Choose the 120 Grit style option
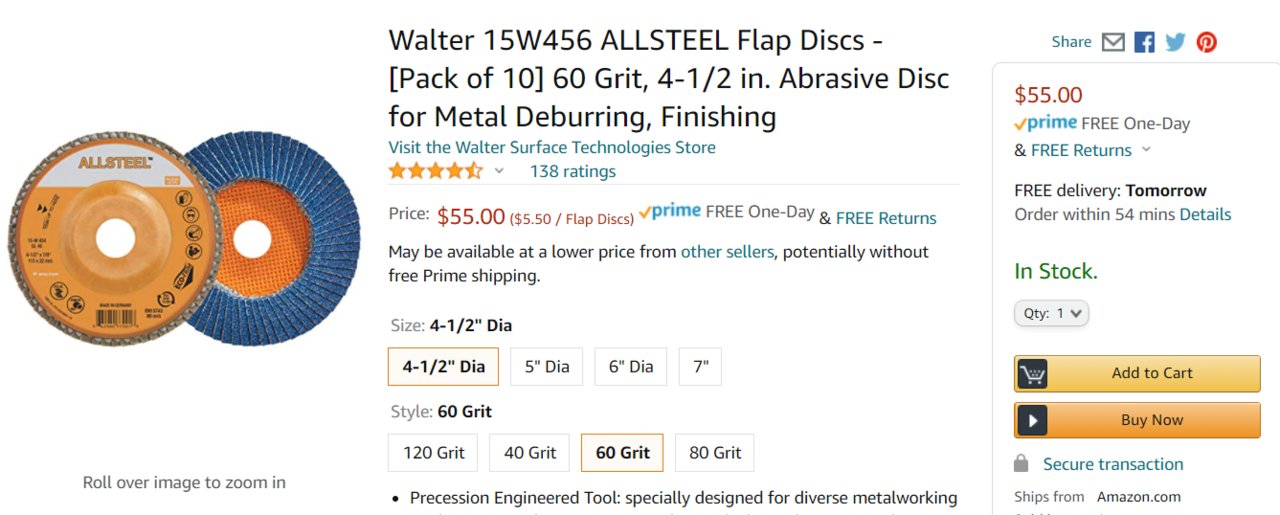The width and height of the screenshot is (1280, 515). pos(434,453)
